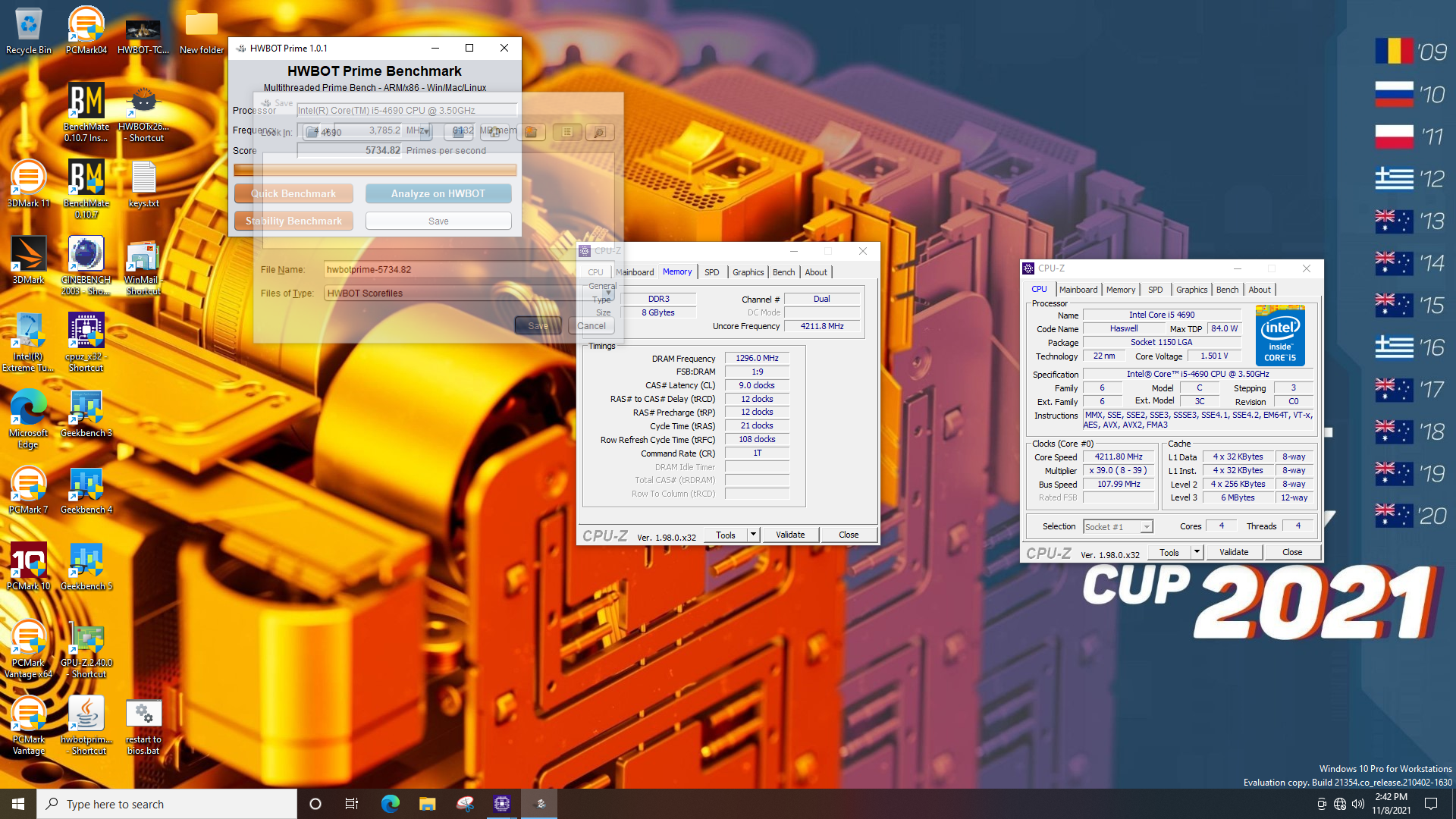The width and height of the screenshot is (1456, 819).
Task: Select the CINEBENCH 2003 shortcut icon
Action: pyautogui.click(x=86, y=265)
